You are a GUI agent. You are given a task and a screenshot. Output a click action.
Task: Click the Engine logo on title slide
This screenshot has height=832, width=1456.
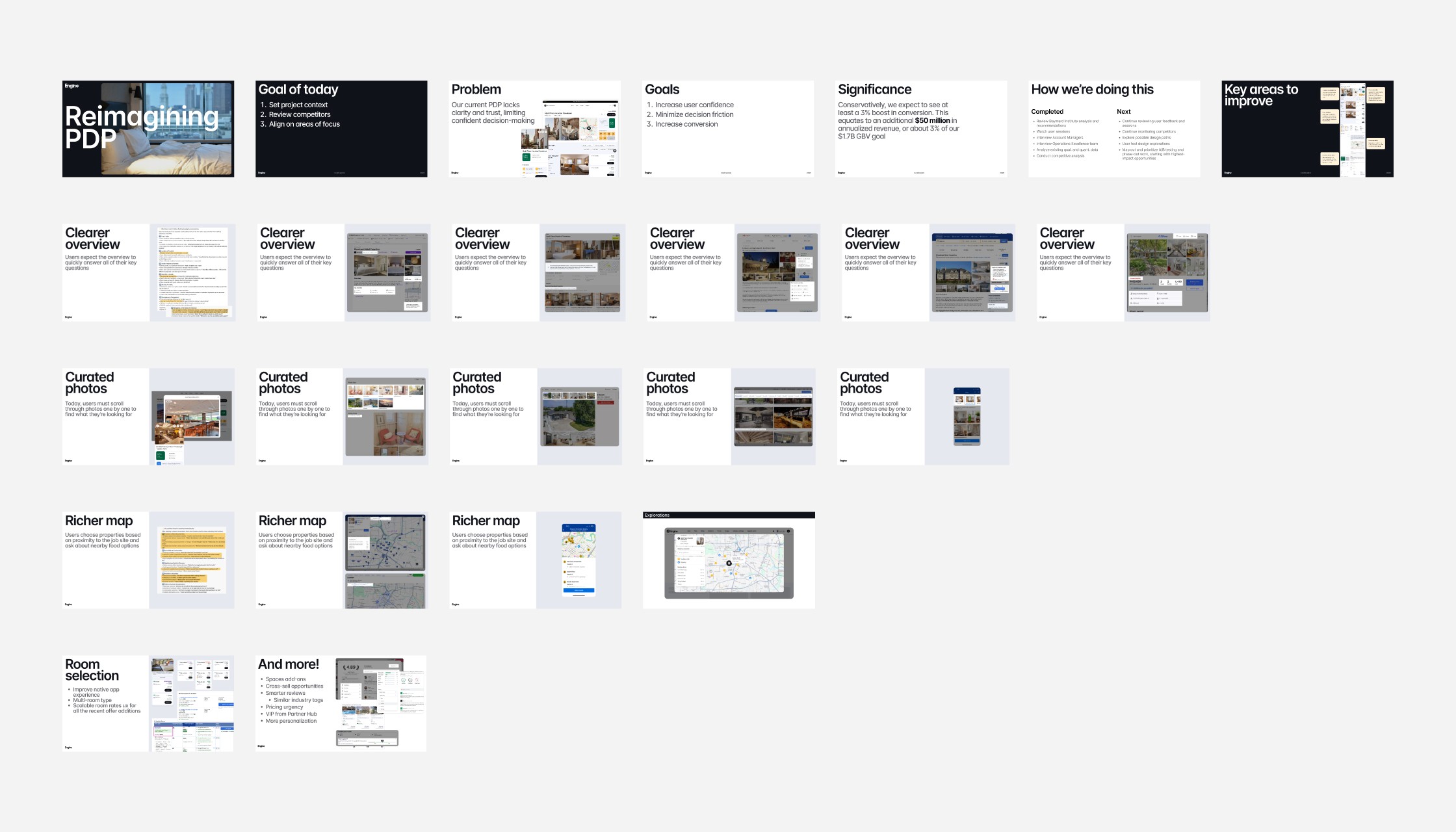71,86
